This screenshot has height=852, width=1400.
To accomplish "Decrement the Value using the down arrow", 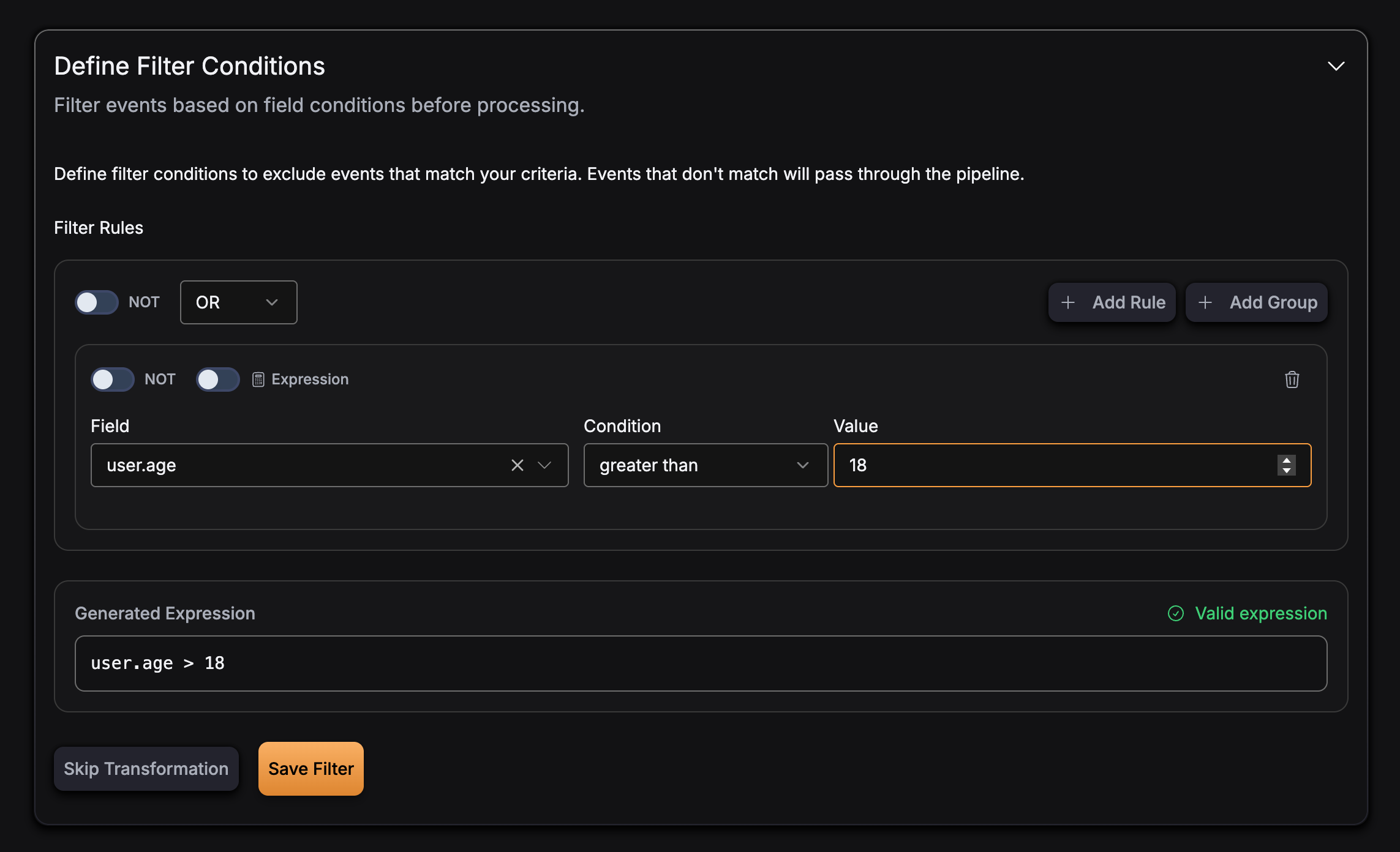I will click(x=1287, y=471).
